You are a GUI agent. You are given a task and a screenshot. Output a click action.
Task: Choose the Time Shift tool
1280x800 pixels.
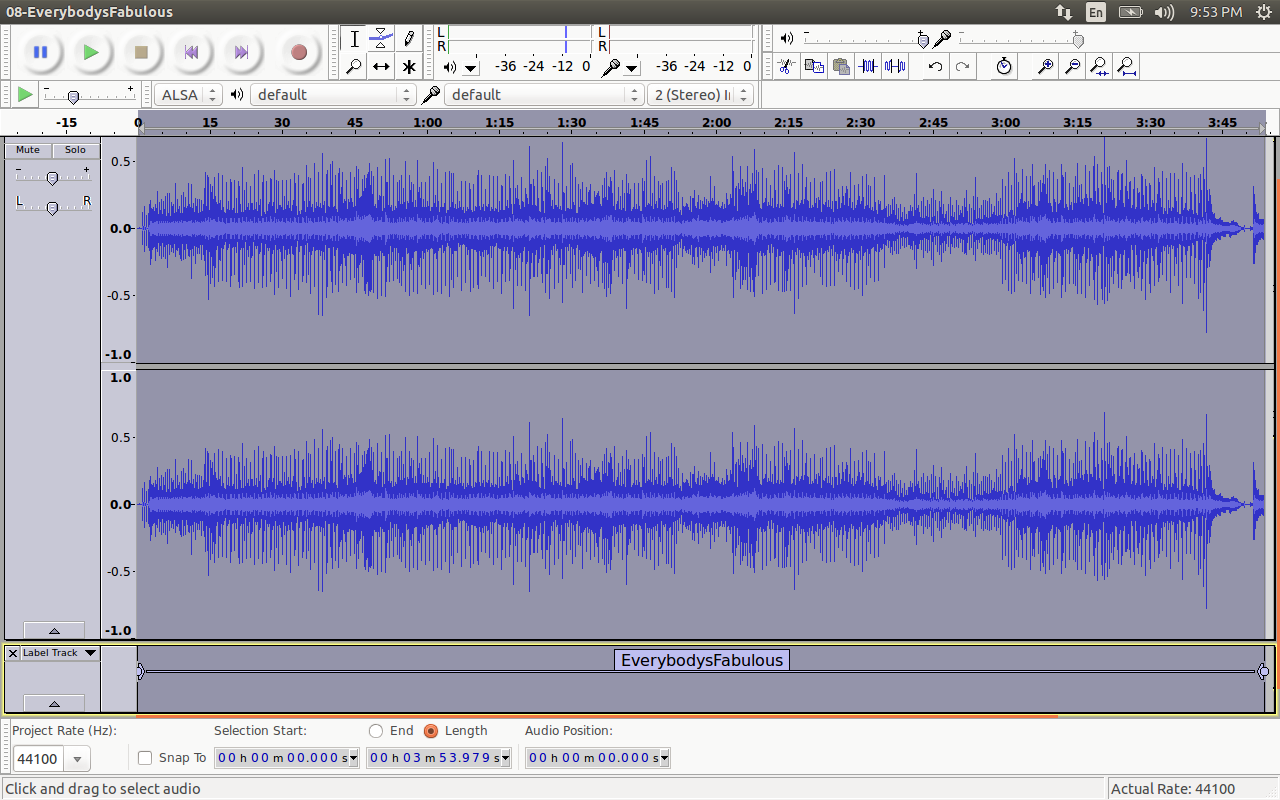tap(381, 67)
